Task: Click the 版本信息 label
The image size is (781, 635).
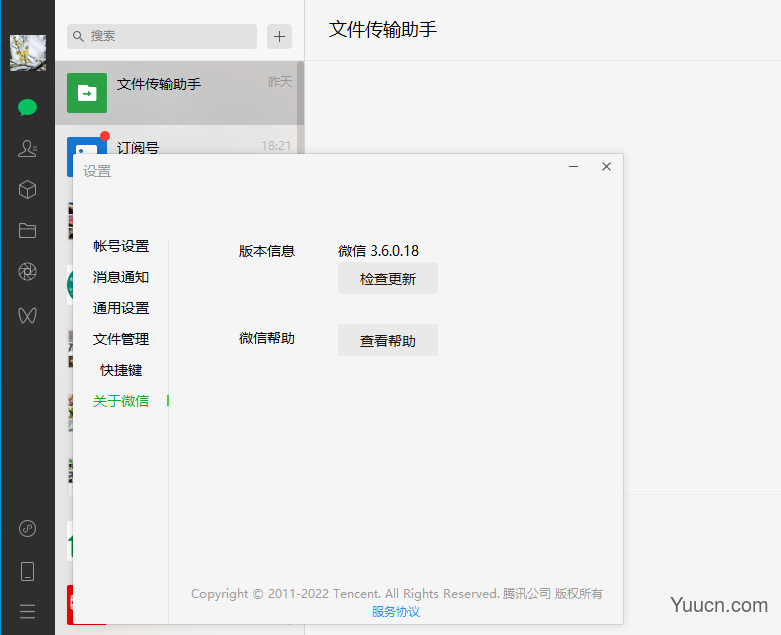Action: 267,251
